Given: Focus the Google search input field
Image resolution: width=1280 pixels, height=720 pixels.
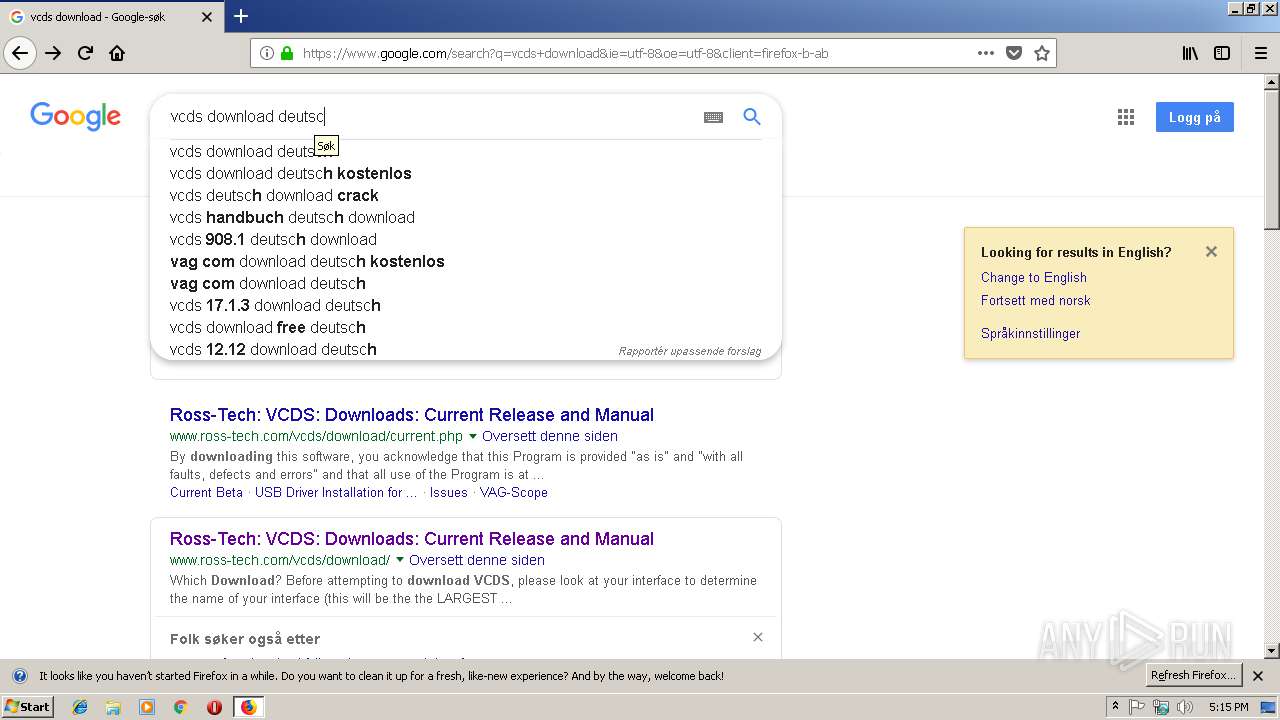Looking at the screenshot, I should pos(430,116).
